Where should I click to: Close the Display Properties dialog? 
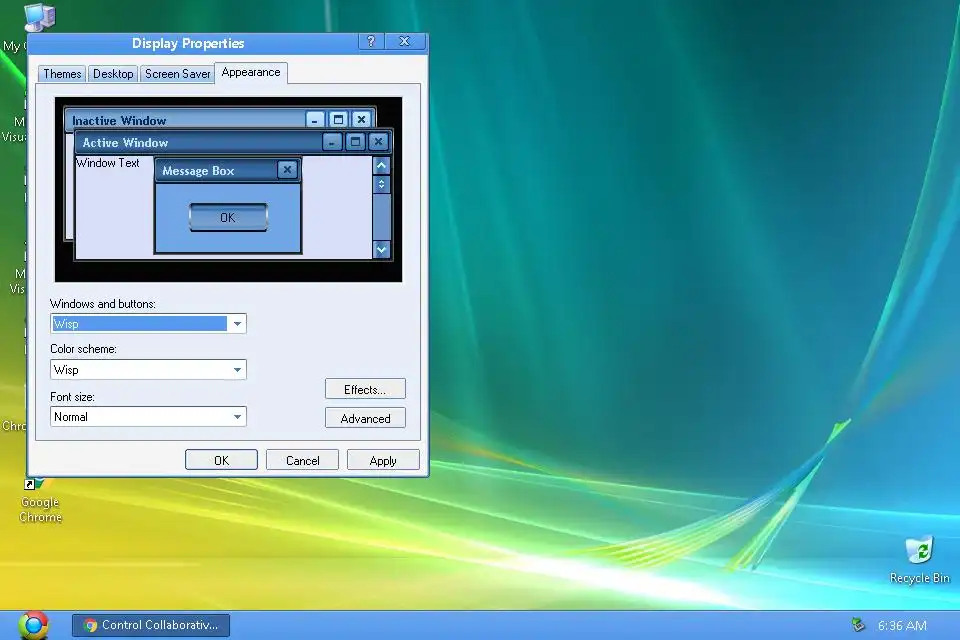pyautogui.click(x=404, y=41)
